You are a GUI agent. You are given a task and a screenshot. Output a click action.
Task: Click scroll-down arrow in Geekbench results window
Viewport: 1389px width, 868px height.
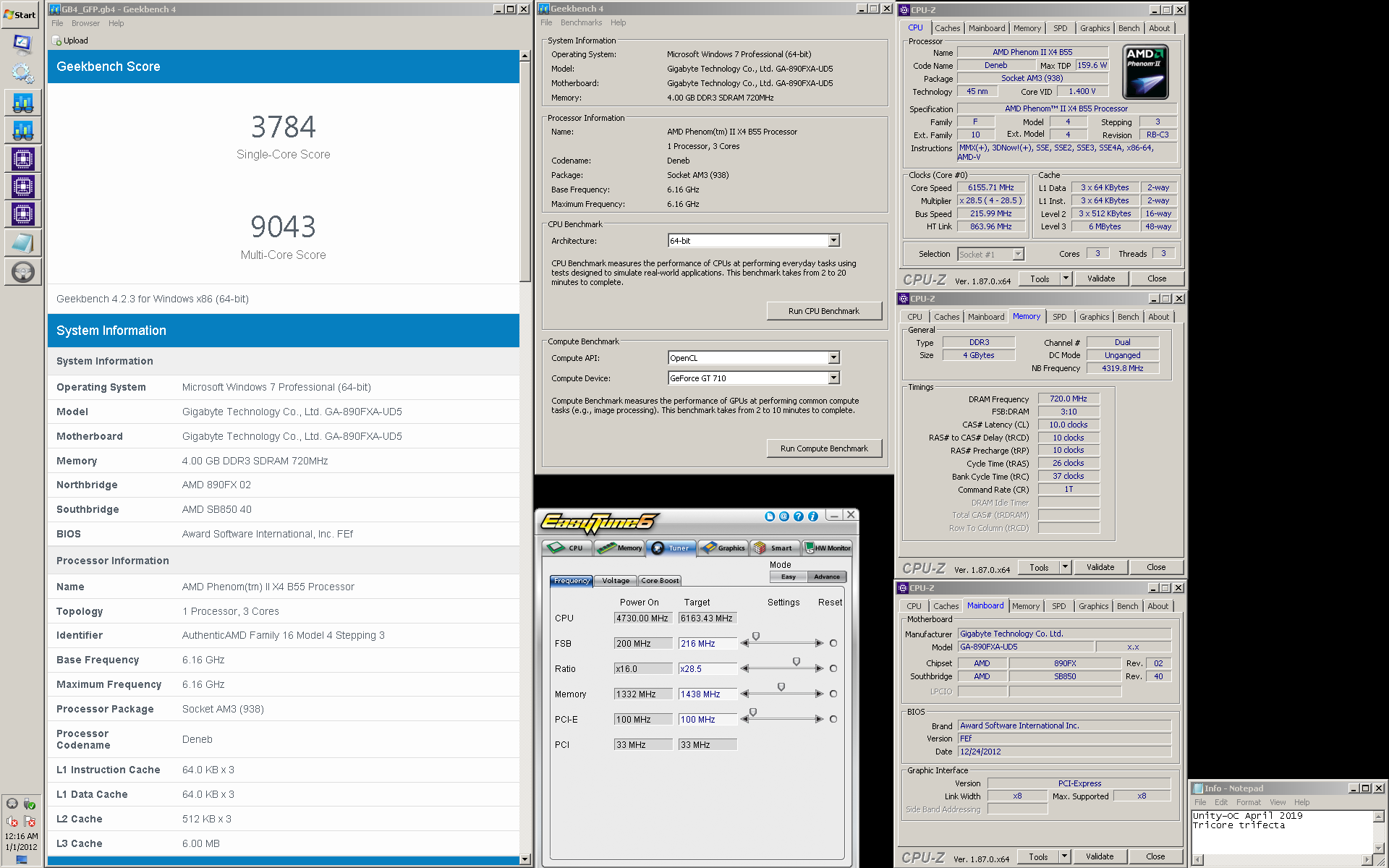click(524, 859)
